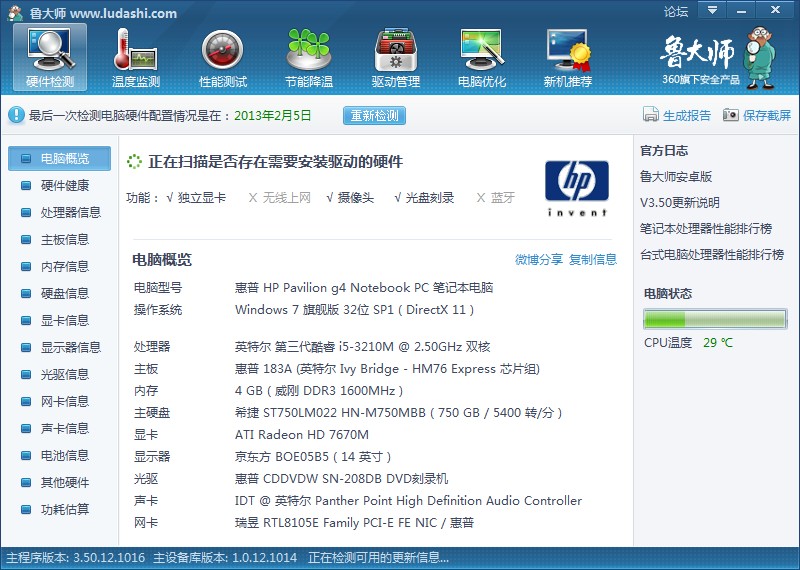This screenshot has height=570, width=800.
Task: Click 复制信息 to copy info
Action: 593,260
